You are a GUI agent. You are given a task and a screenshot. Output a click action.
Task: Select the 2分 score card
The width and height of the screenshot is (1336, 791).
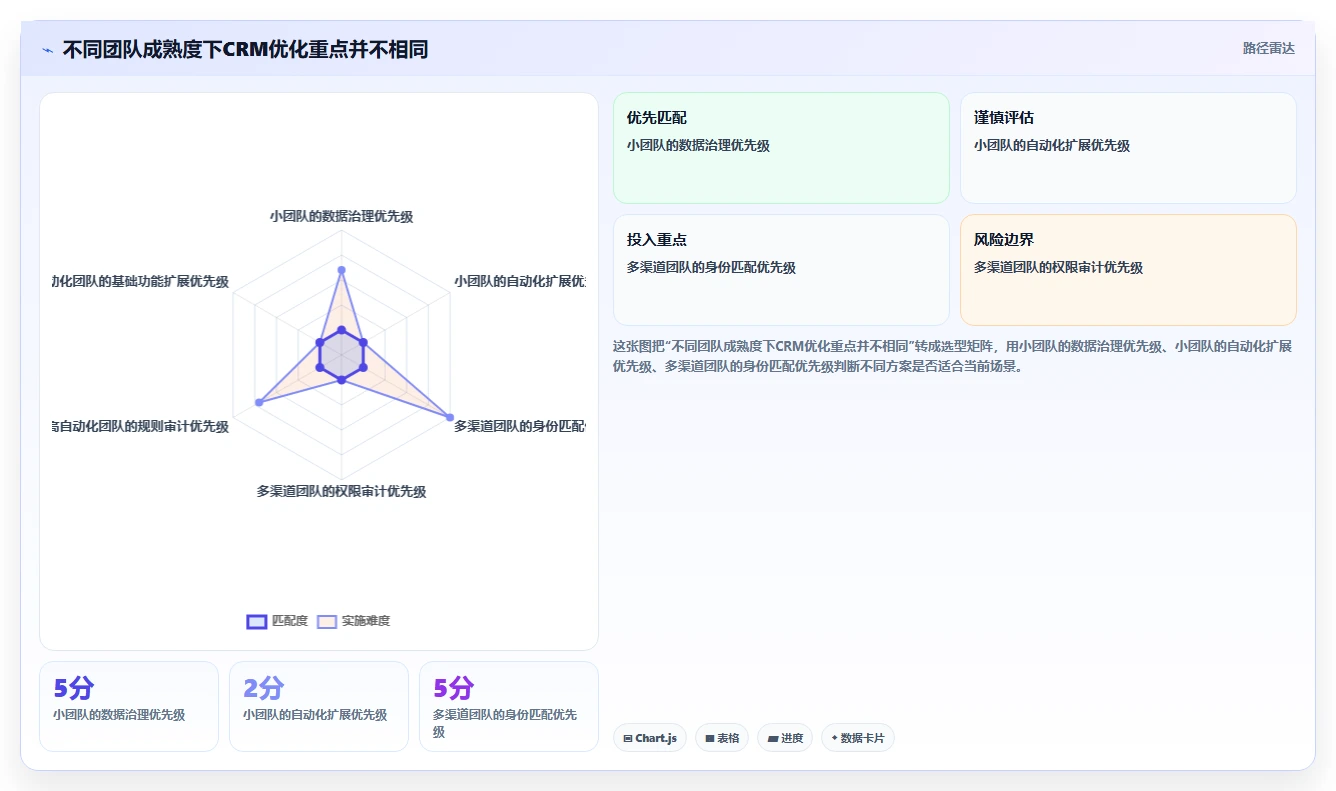click(x=319, y=706)
